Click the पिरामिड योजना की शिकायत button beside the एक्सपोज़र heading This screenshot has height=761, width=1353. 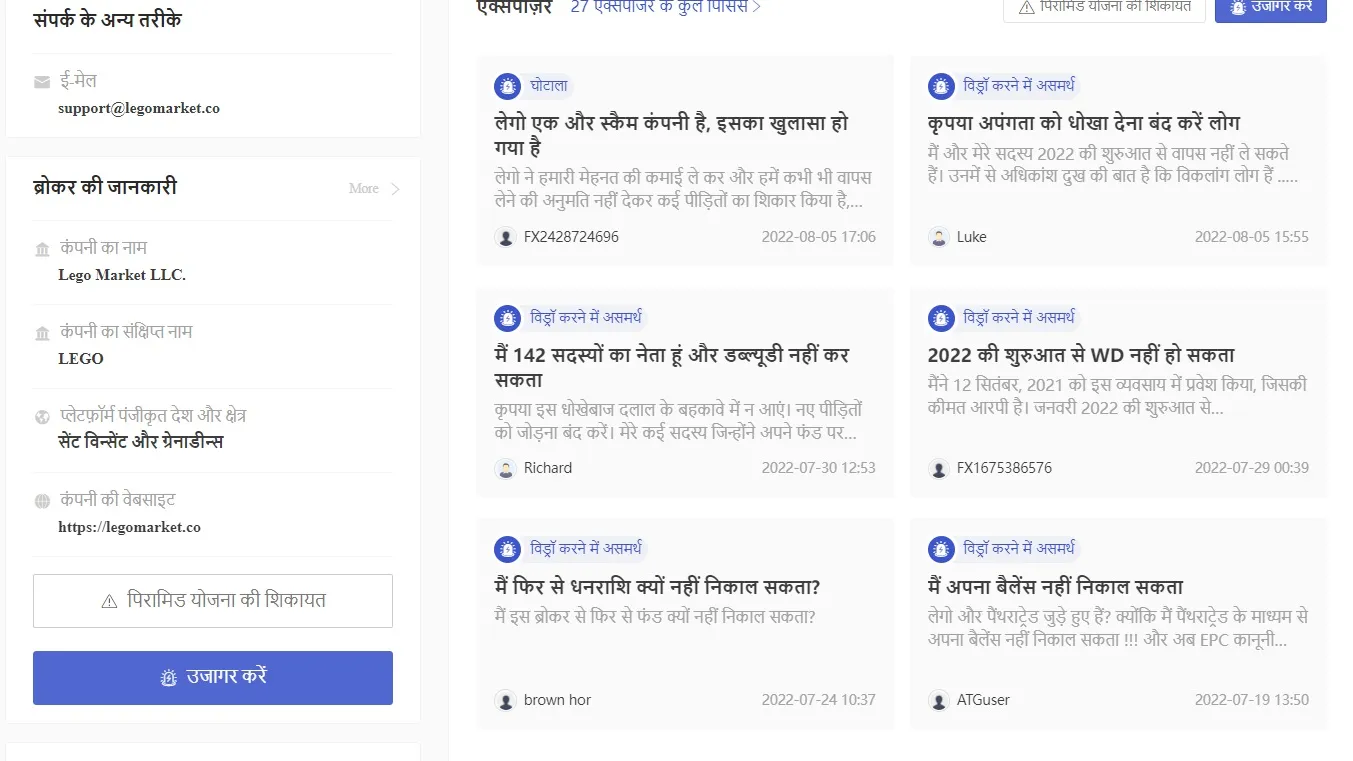pyautogui.click(x=1104, y=8)
